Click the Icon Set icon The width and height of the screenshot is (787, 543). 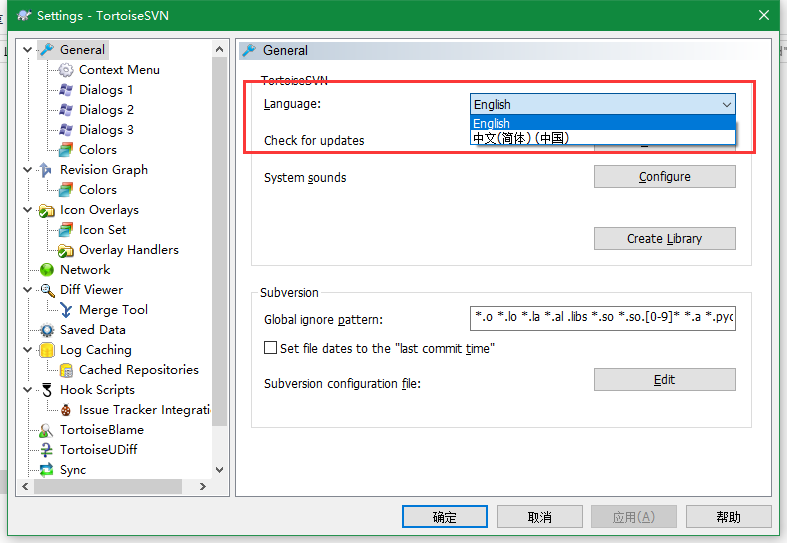[66, 230]
